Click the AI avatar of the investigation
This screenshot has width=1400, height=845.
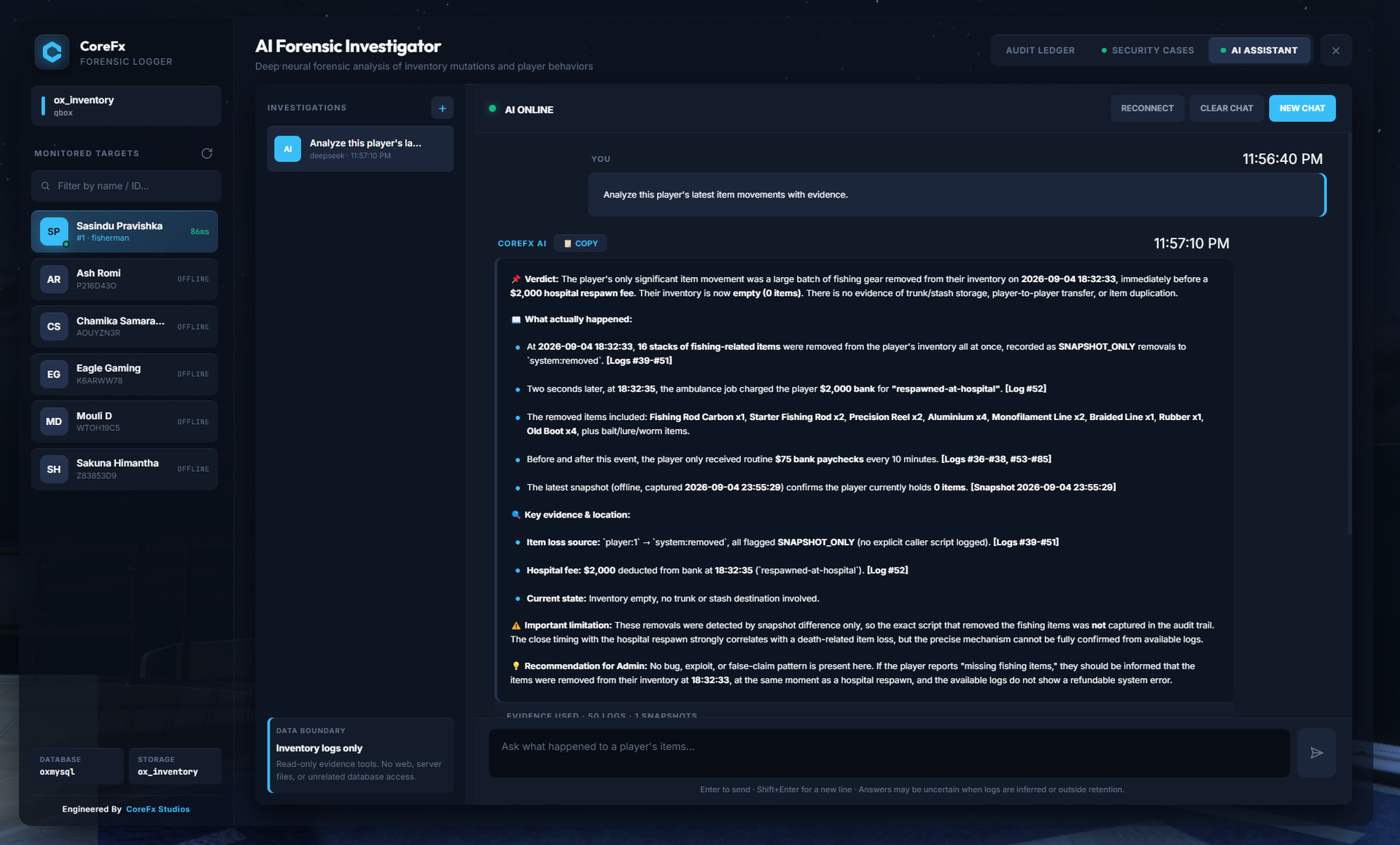pos(287,149)
